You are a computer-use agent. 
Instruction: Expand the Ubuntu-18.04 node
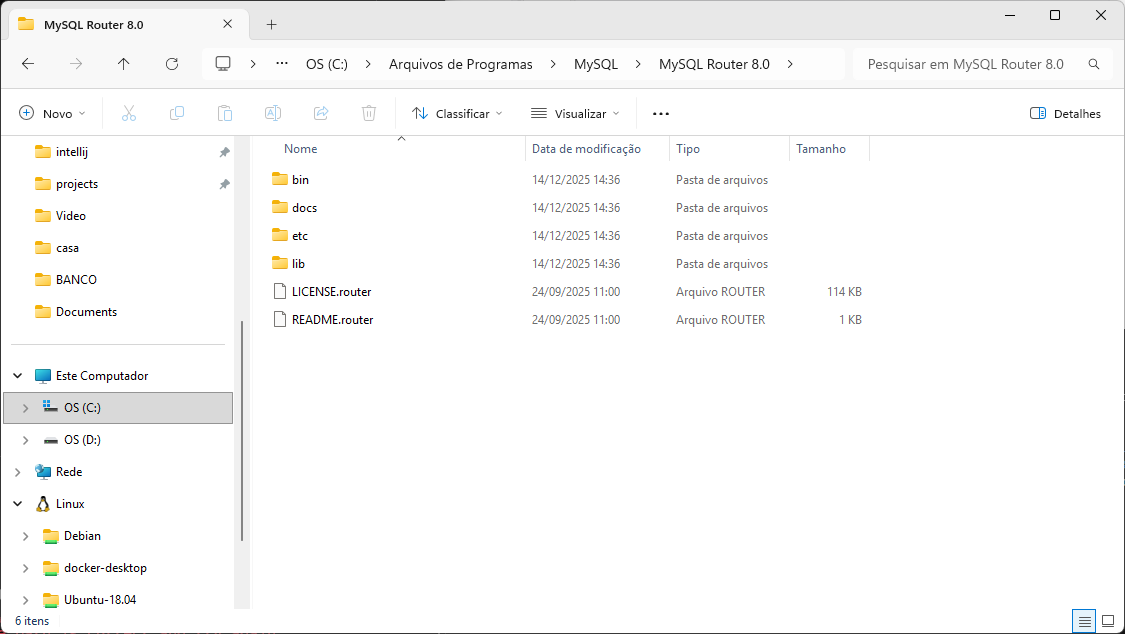pos(26,600)
